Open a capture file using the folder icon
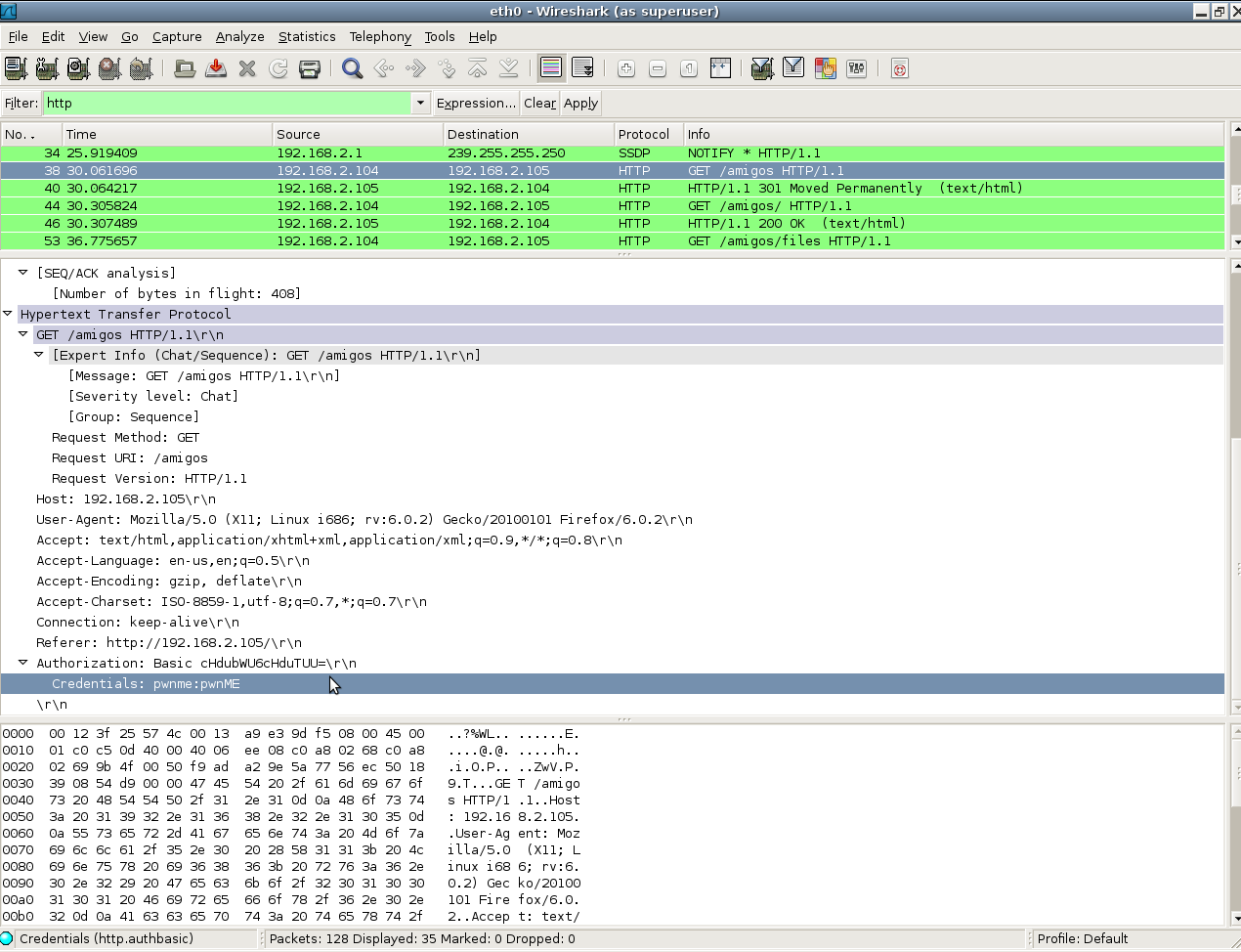 pyautogui.click(x=185, y=68)
